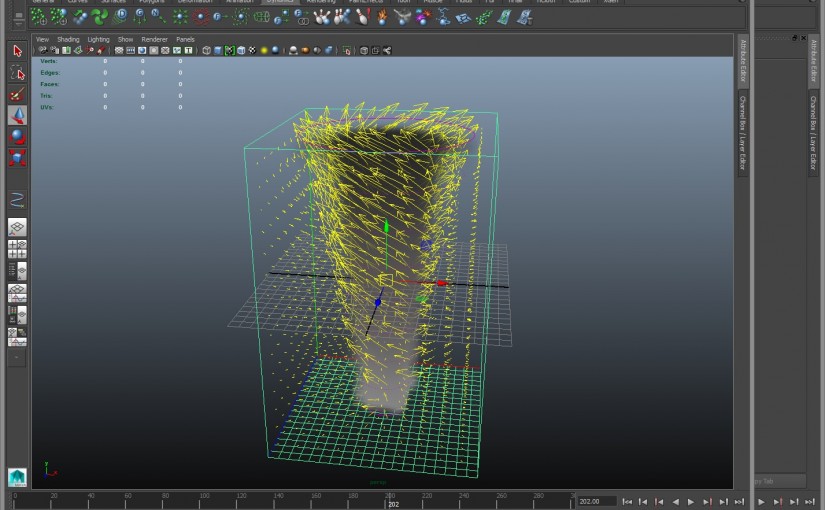Toggle use all lights yellow bulb icon
The image size is (825, 510).
[264, 51]
